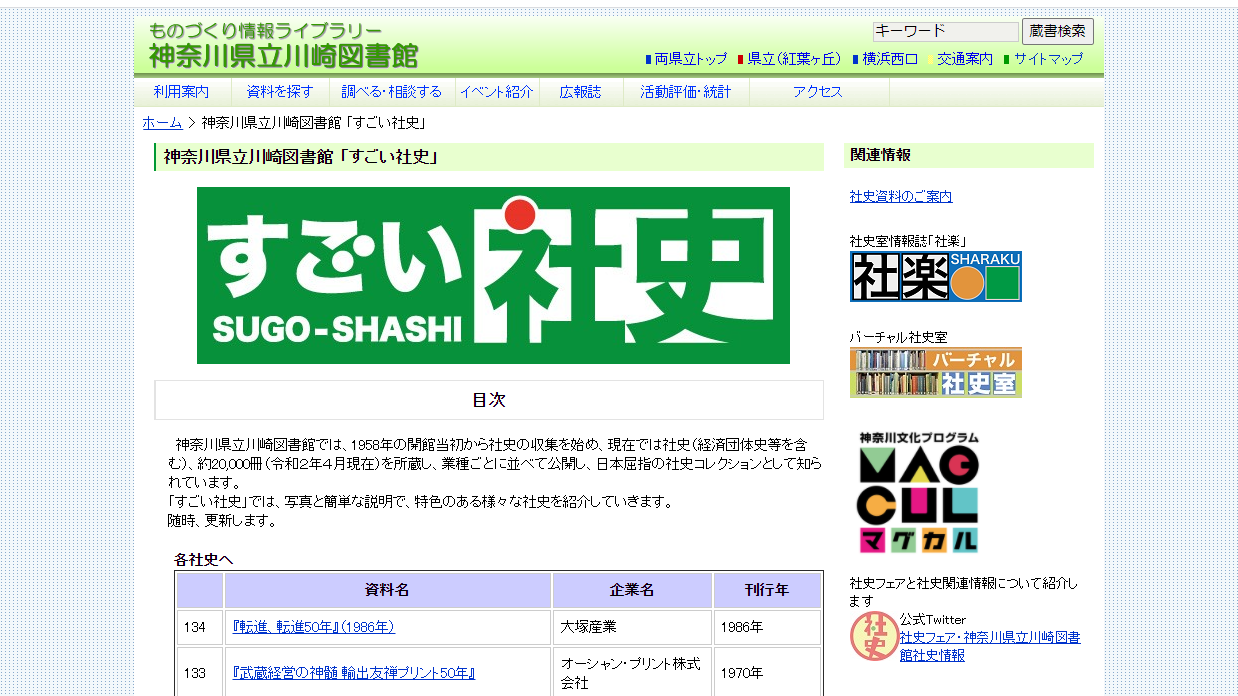The image size is (1238, 696).
Task: Select the 資料を探す menu item
Action: click(280, 92)
